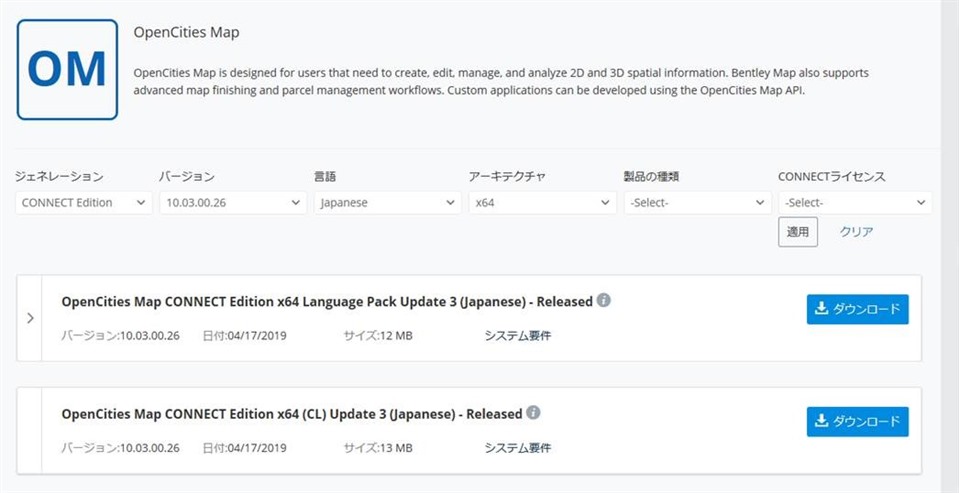Click the Language Pack Update 3 title
The width and height of the screenshot is (959, 493).
[x=327, y=301]
